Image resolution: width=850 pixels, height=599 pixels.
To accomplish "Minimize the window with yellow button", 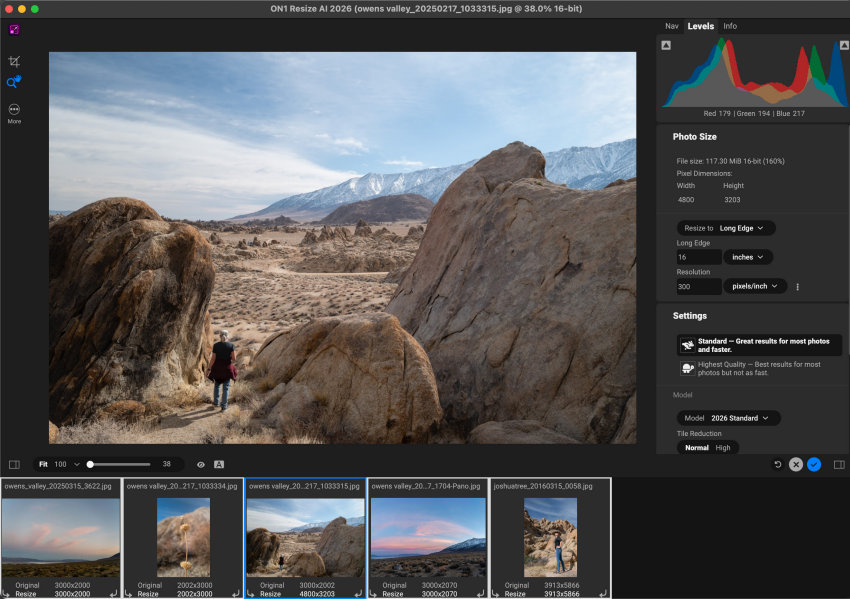I will tap(22, 9).
